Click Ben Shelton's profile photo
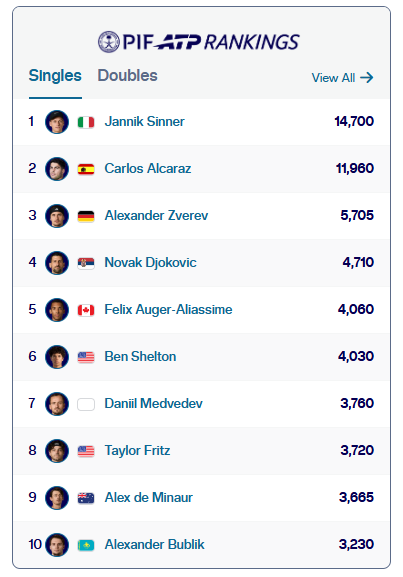The image size is (403, 577). (x=57, y=357)
